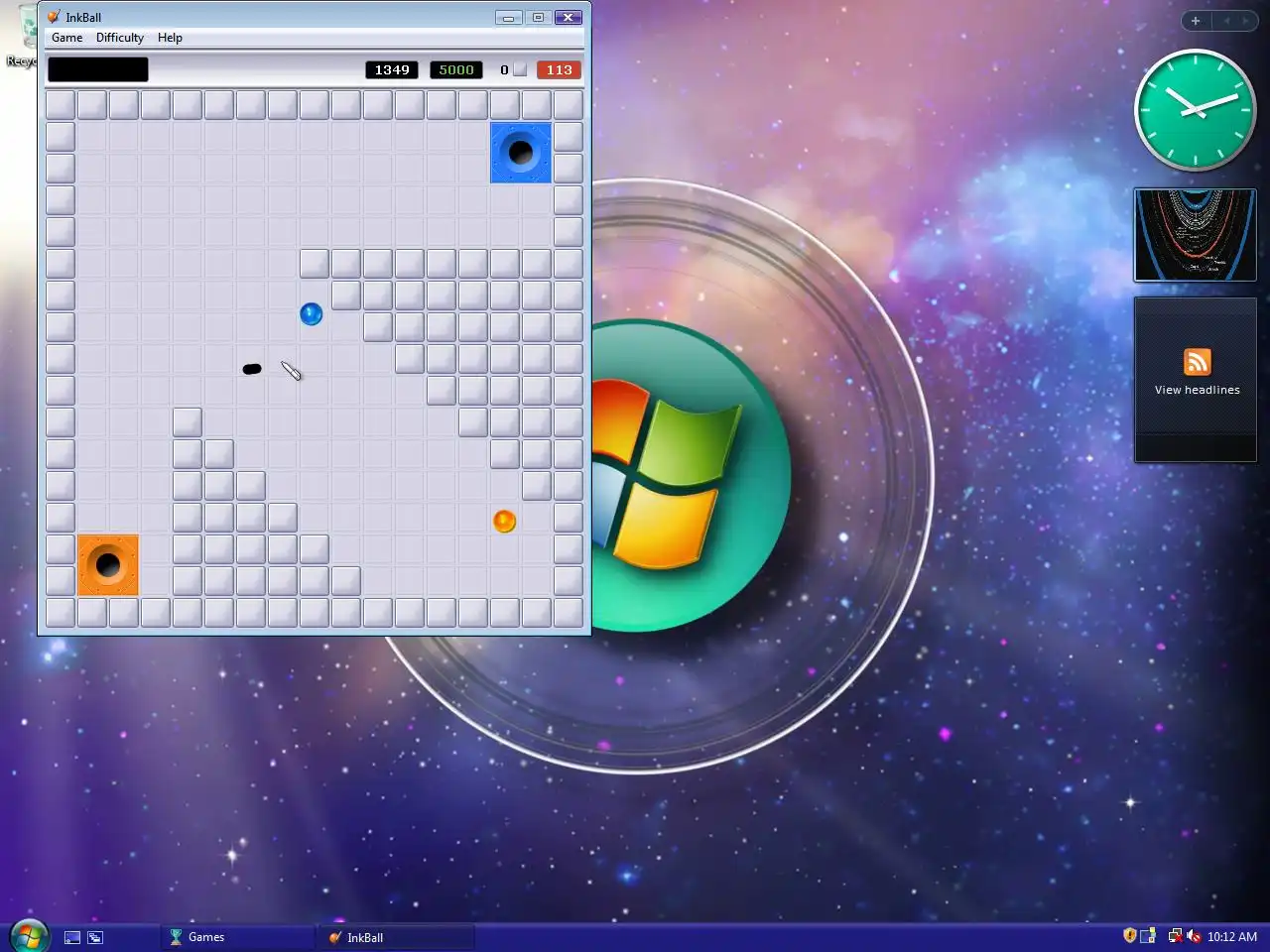Open the Help menu in InkBall
Viewport: 1270px width, 952px height.
click(x=170, y=38)
